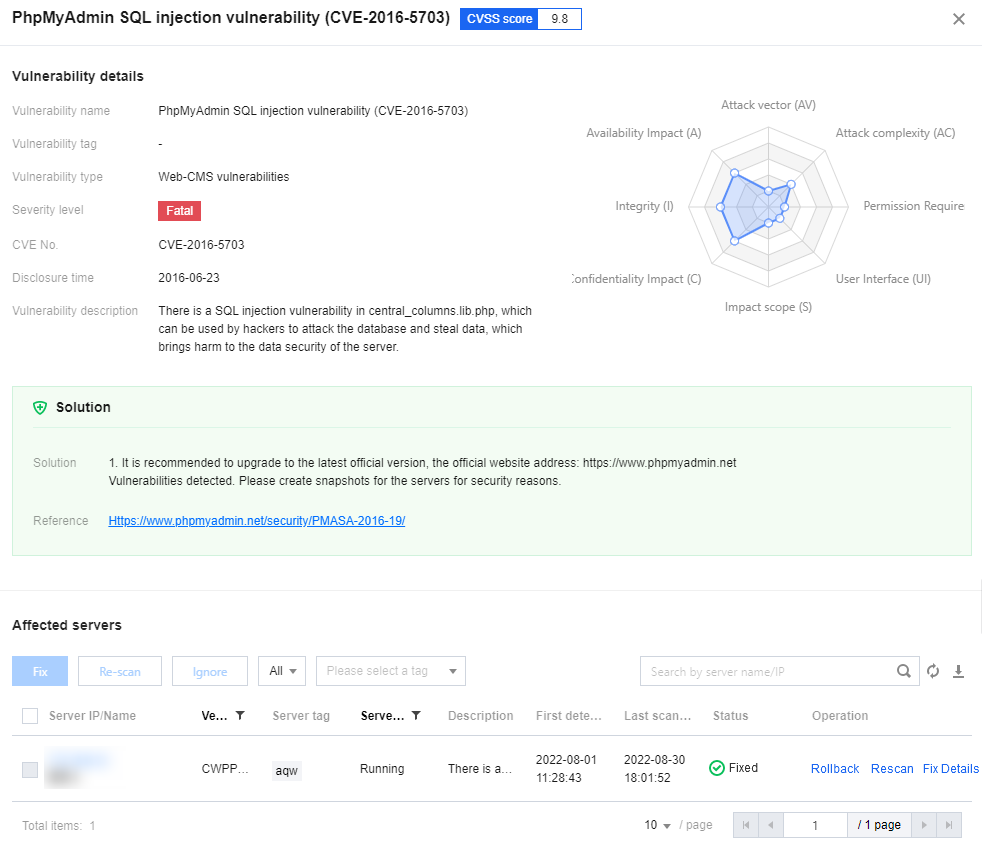Open the All status dropdown
Image resolution: width=982 pixels, height=853 pixels.
point(281,671)
